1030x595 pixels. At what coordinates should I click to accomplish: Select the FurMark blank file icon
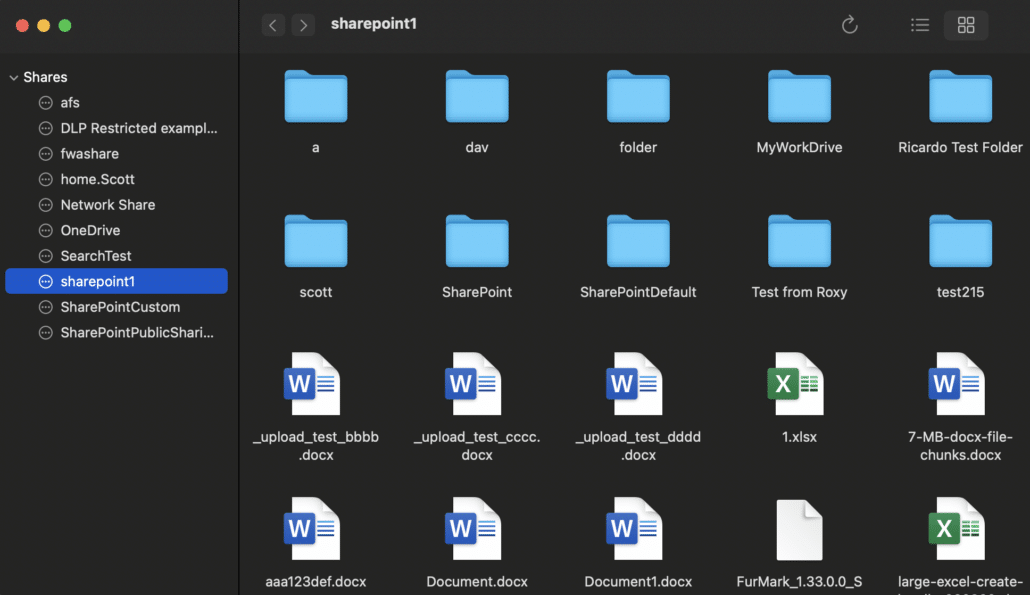coord(799,530)
